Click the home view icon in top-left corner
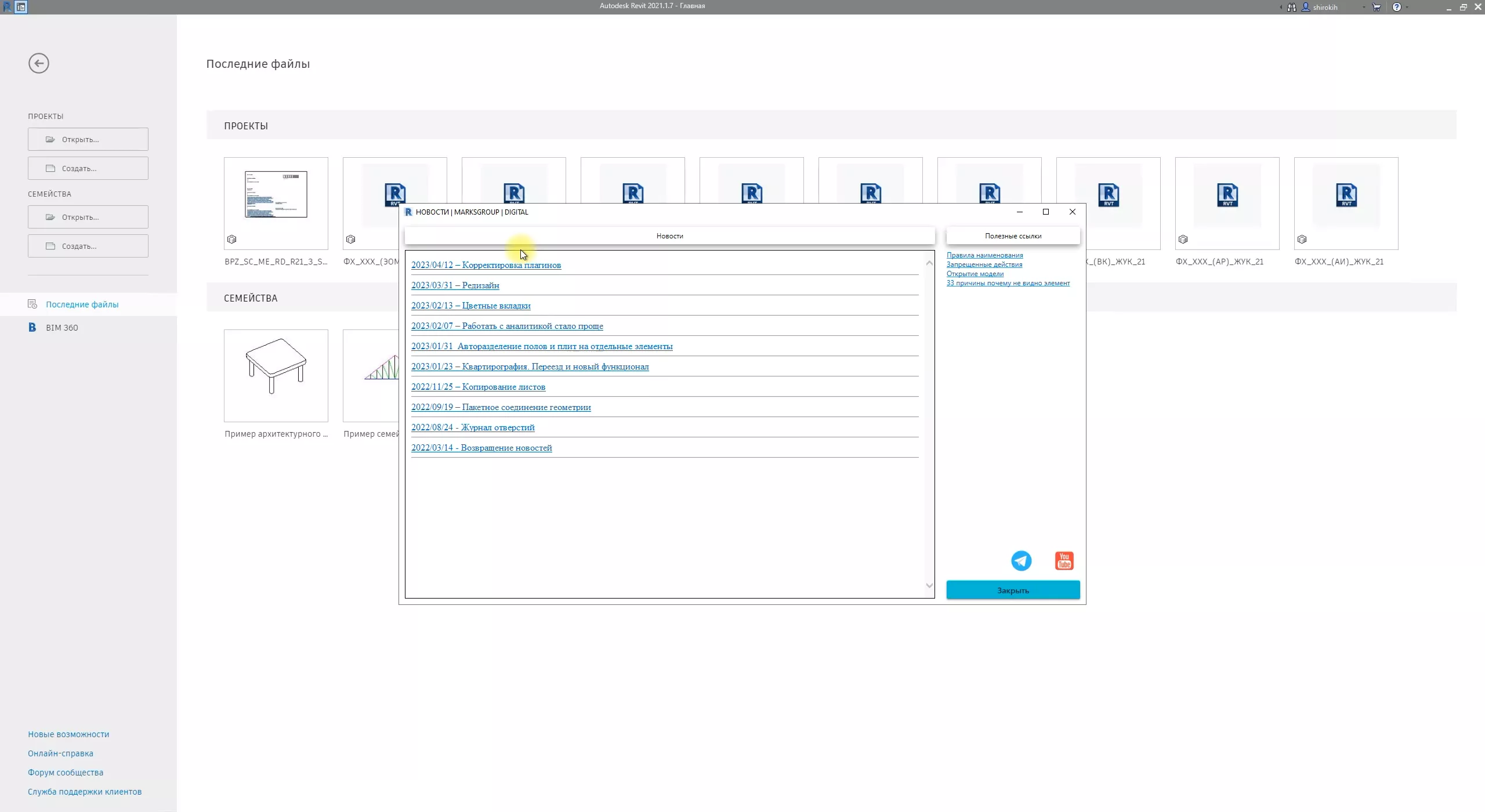This screenshot has height=812, width=1485. 21,7
